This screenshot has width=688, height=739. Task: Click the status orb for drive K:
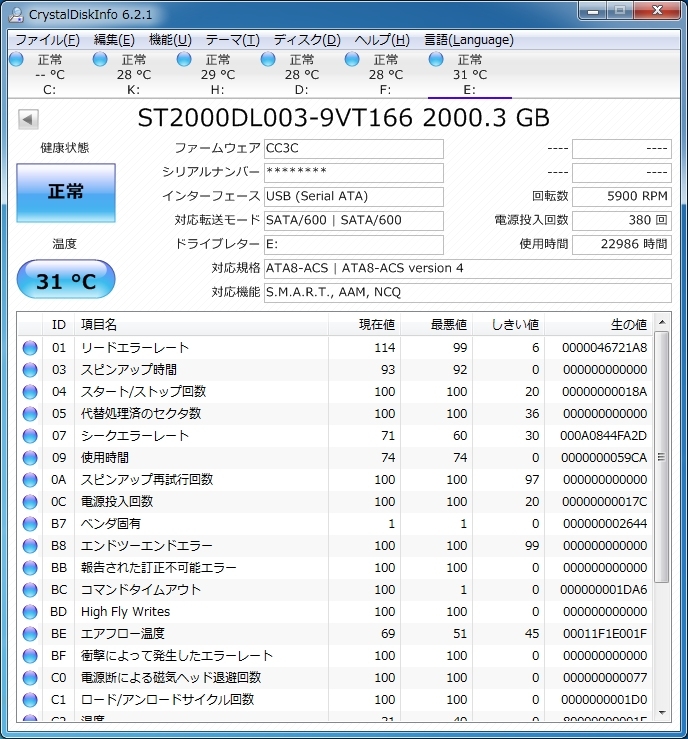[100, 59]
